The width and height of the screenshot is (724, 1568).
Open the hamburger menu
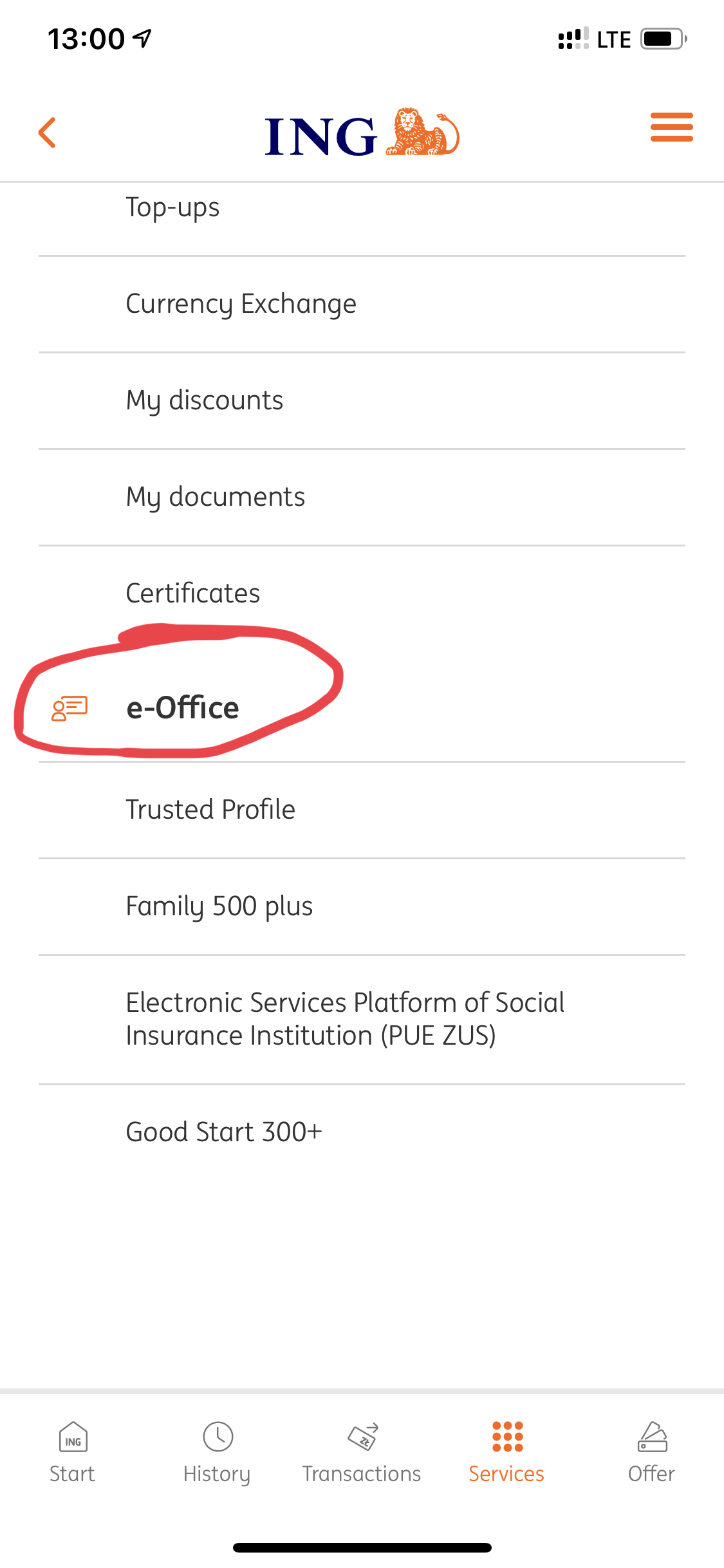click(671, 127)
